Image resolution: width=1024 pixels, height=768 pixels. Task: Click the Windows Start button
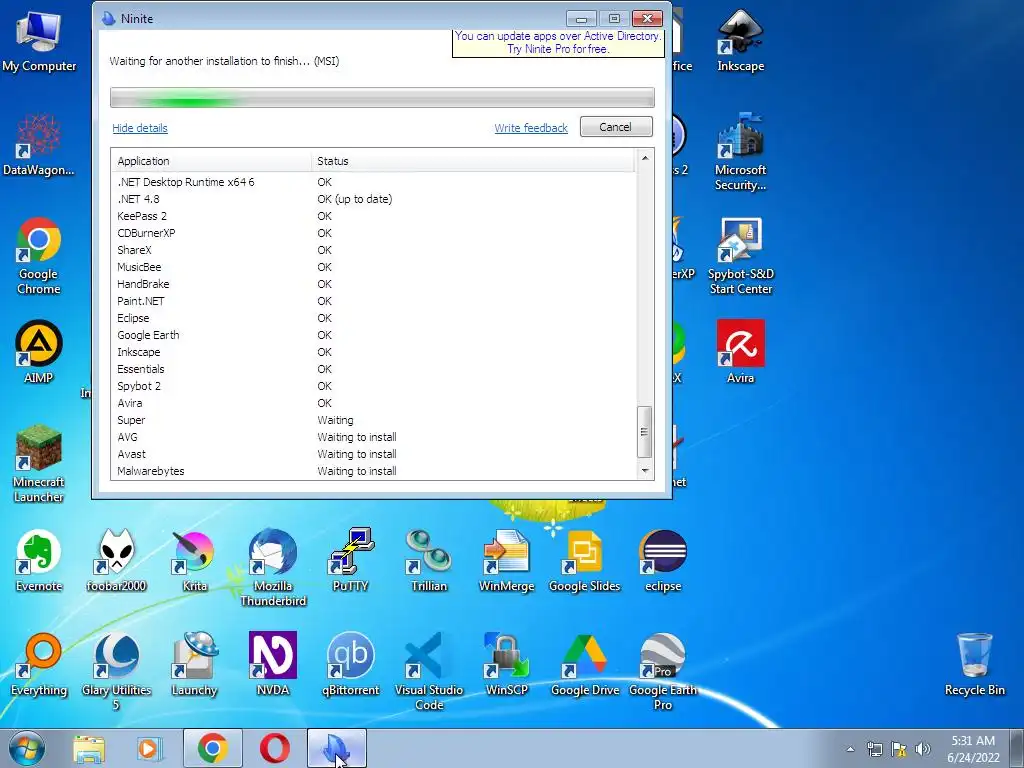pos(26,748)
